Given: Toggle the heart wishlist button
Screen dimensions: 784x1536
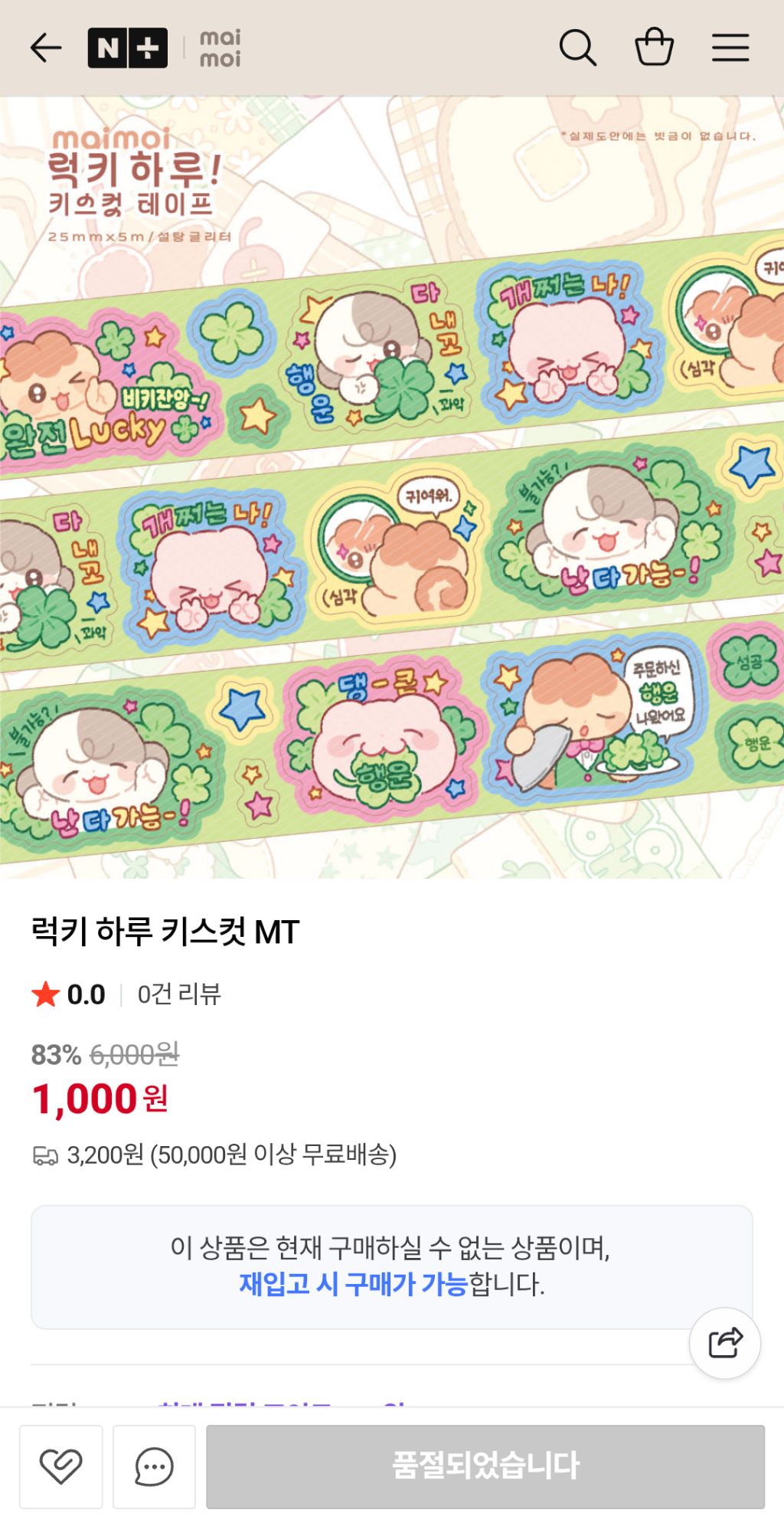Looking at the screenshot, I should 61,1466.
